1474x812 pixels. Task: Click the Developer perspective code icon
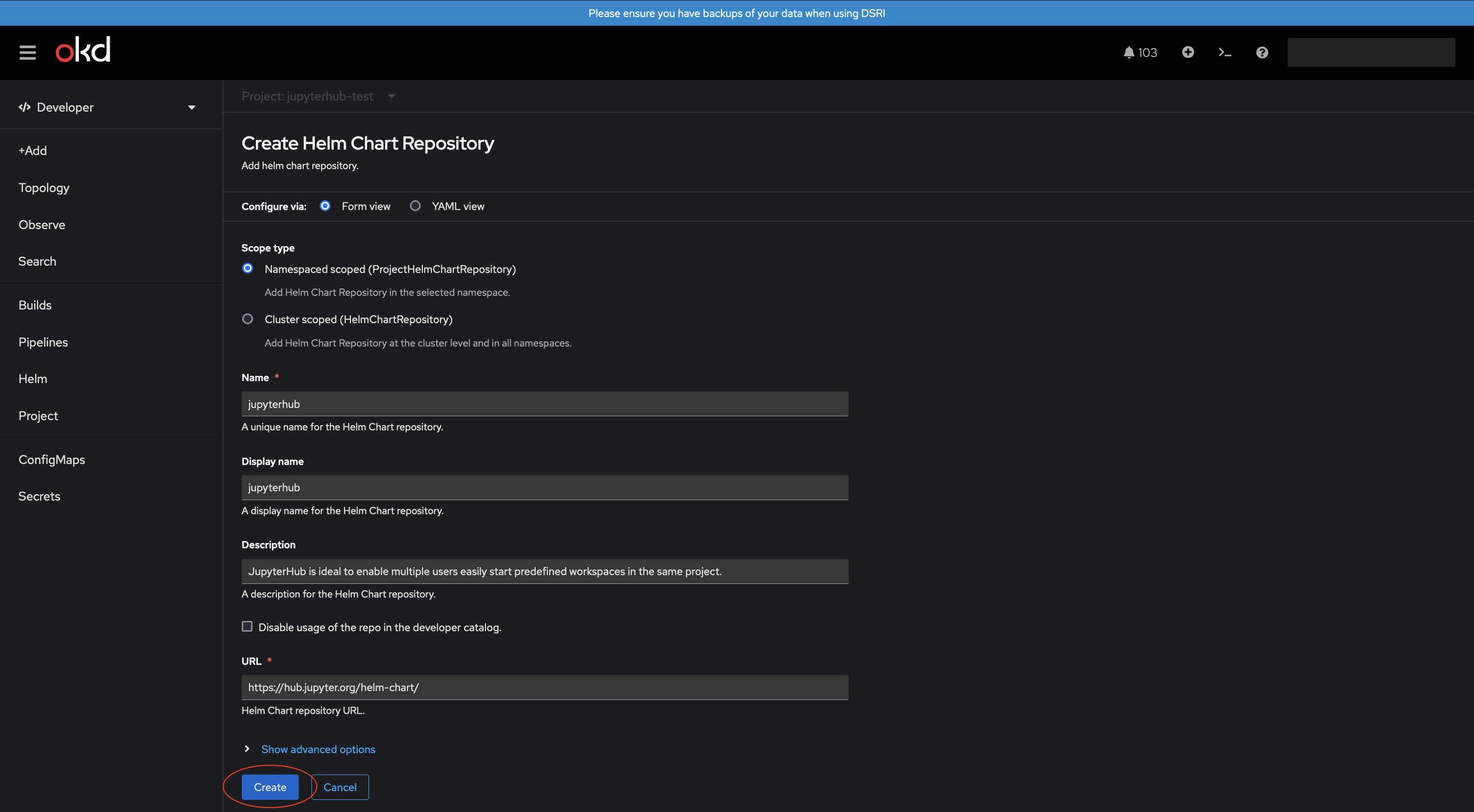coord(24,107)
